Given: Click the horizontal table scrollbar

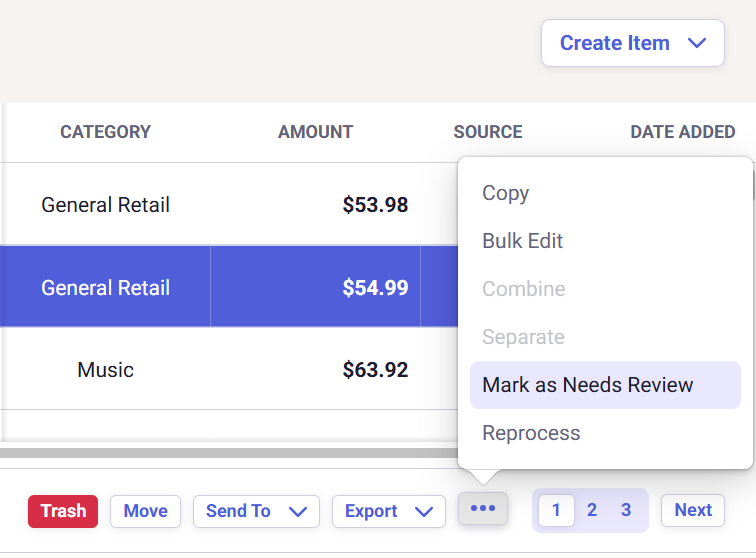Looking at the screenshot, I should 229,453.
